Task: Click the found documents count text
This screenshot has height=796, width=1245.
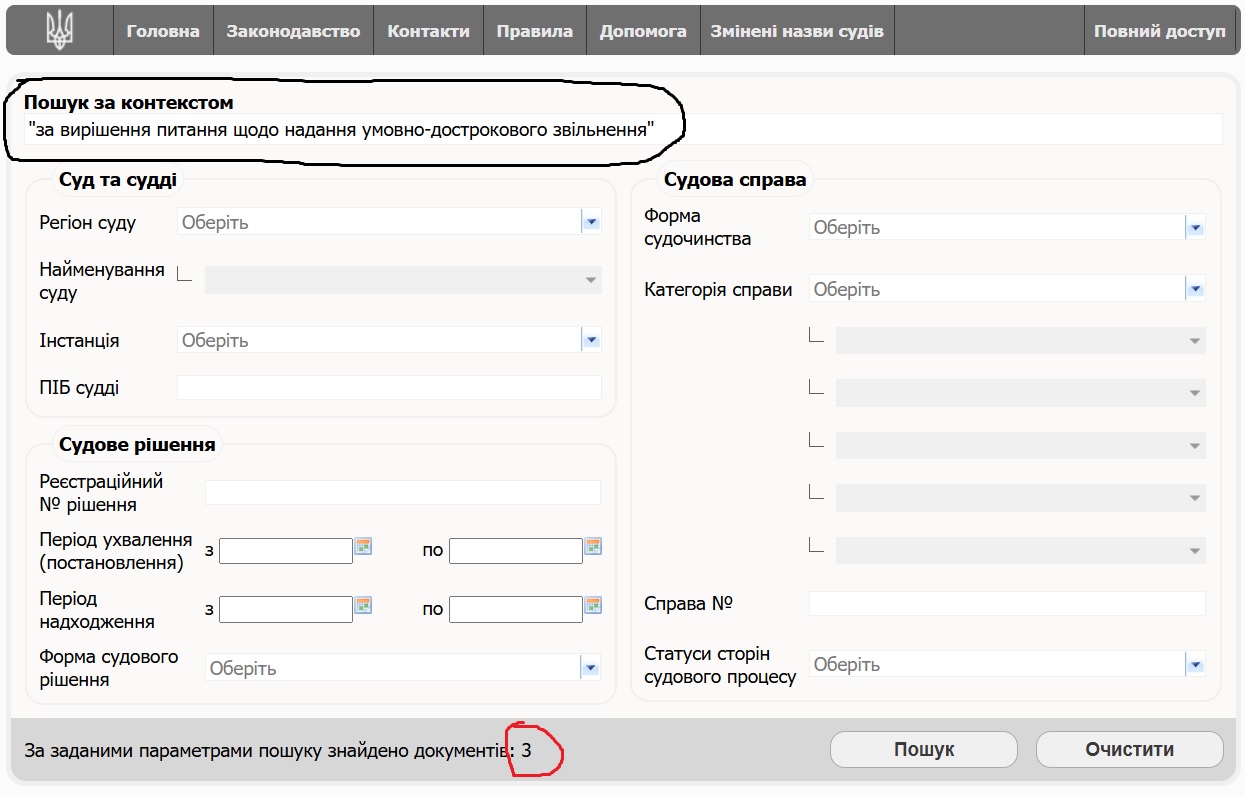Action: 277,750
